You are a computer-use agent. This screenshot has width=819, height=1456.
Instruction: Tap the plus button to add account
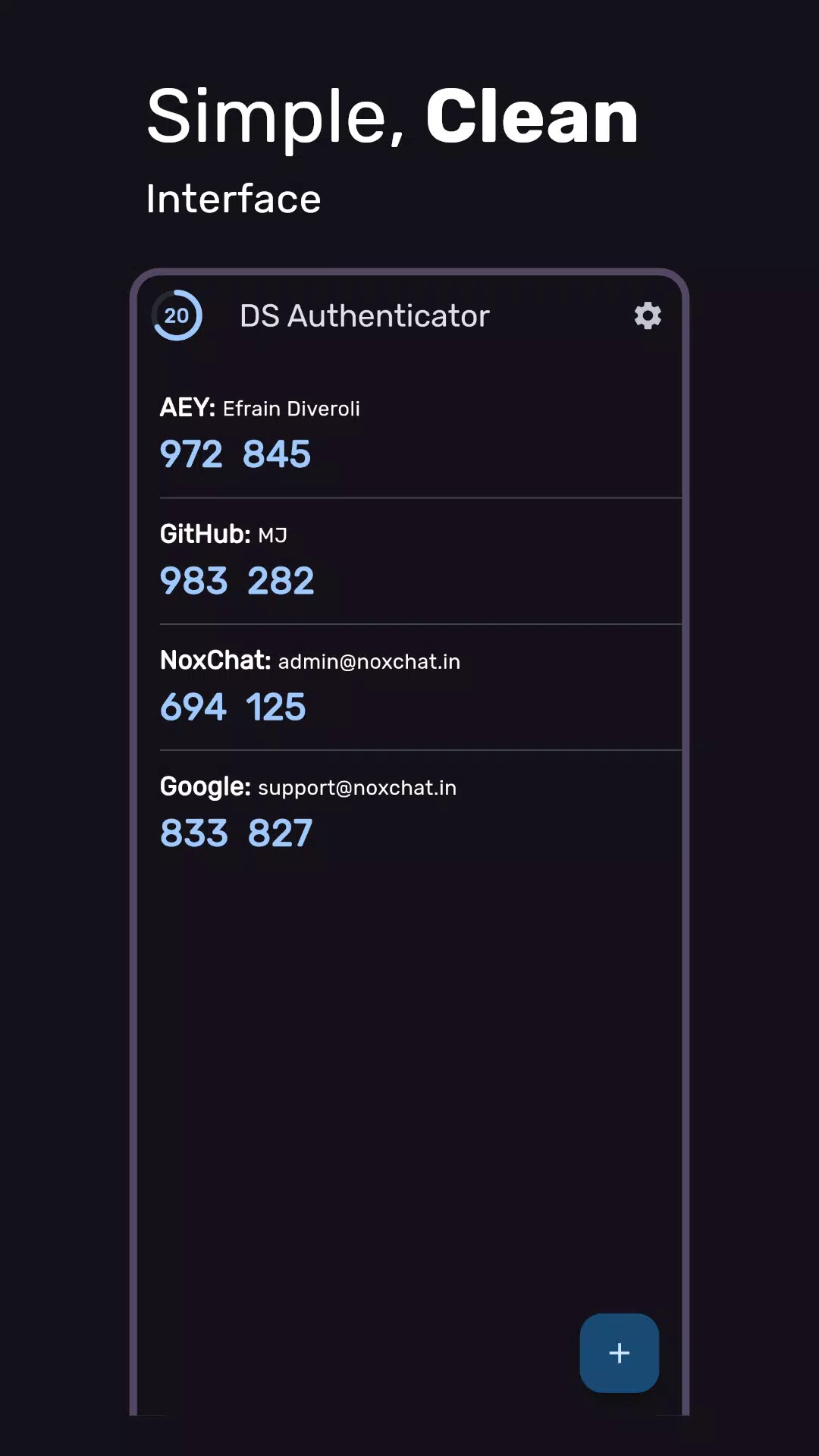pyautogui.click(x=619, y=1353)
